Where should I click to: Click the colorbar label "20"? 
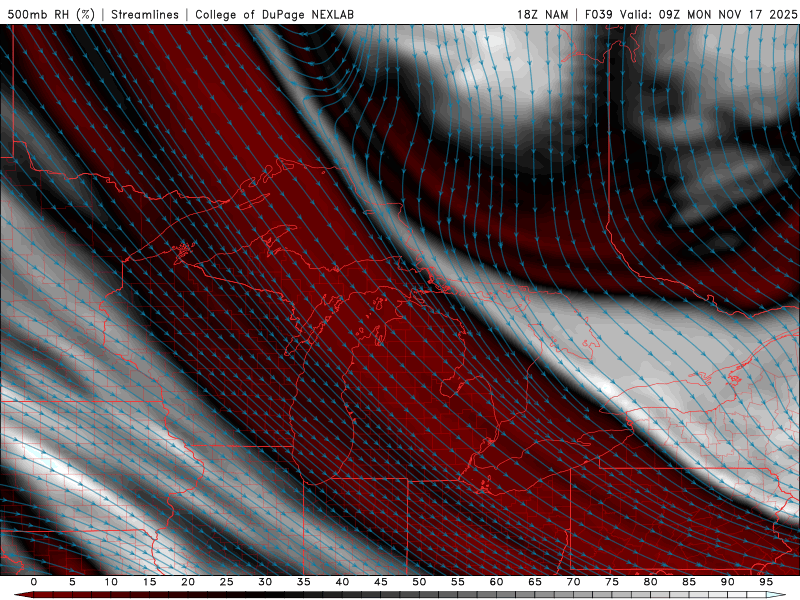click(188, 582)
